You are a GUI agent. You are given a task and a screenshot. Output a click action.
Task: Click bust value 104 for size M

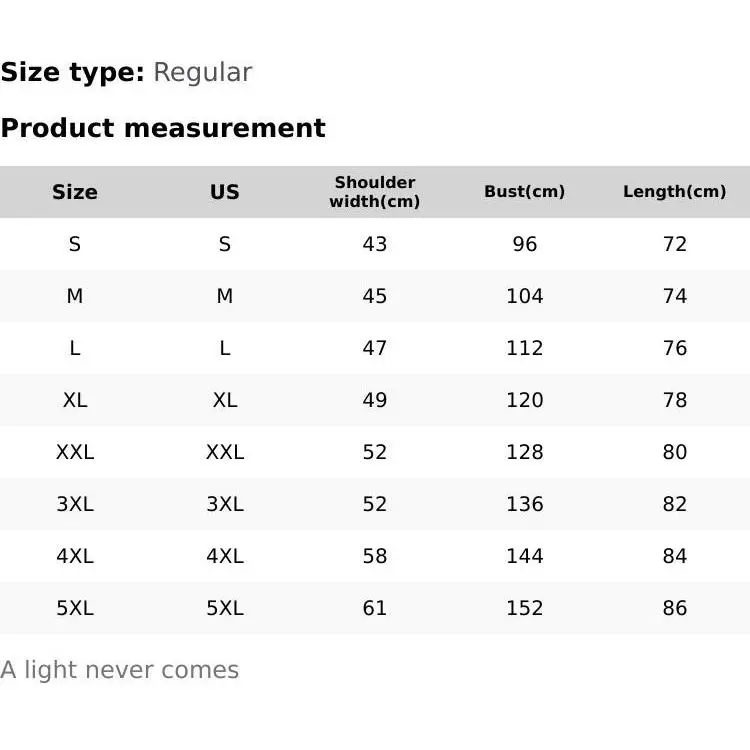pos(525,296)
